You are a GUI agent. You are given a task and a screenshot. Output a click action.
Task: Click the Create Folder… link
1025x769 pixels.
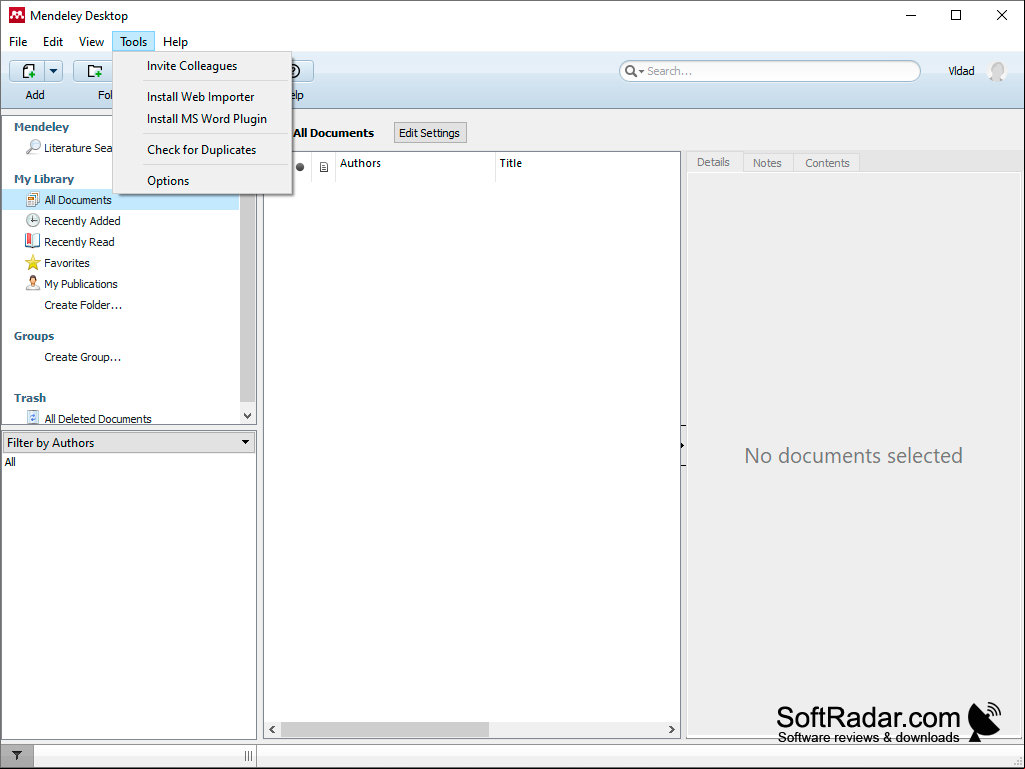click(83, 305)
